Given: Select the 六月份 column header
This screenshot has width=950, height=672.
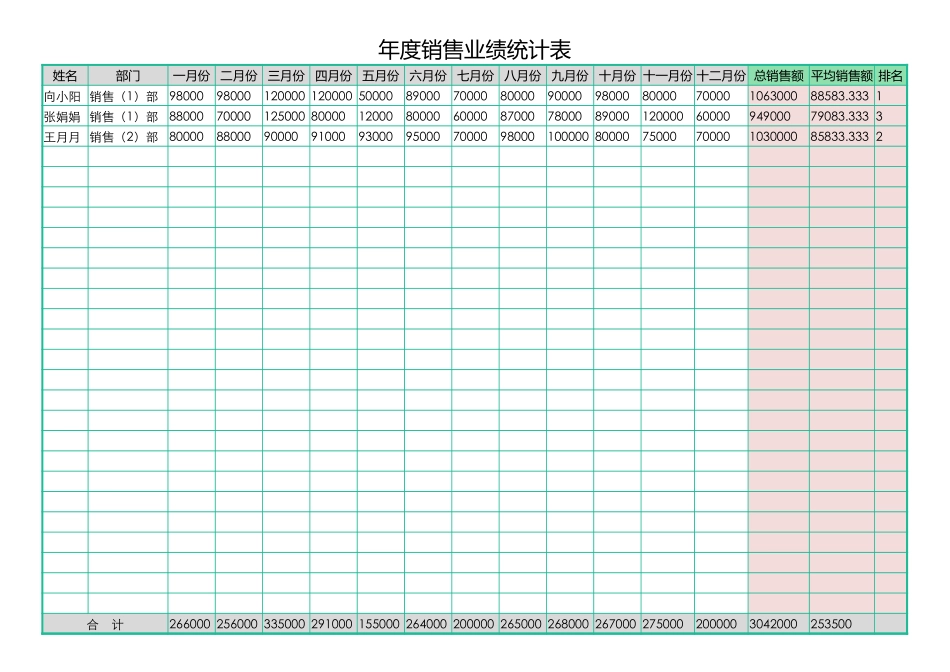Looking at the screenshot, I should point(428,76).
